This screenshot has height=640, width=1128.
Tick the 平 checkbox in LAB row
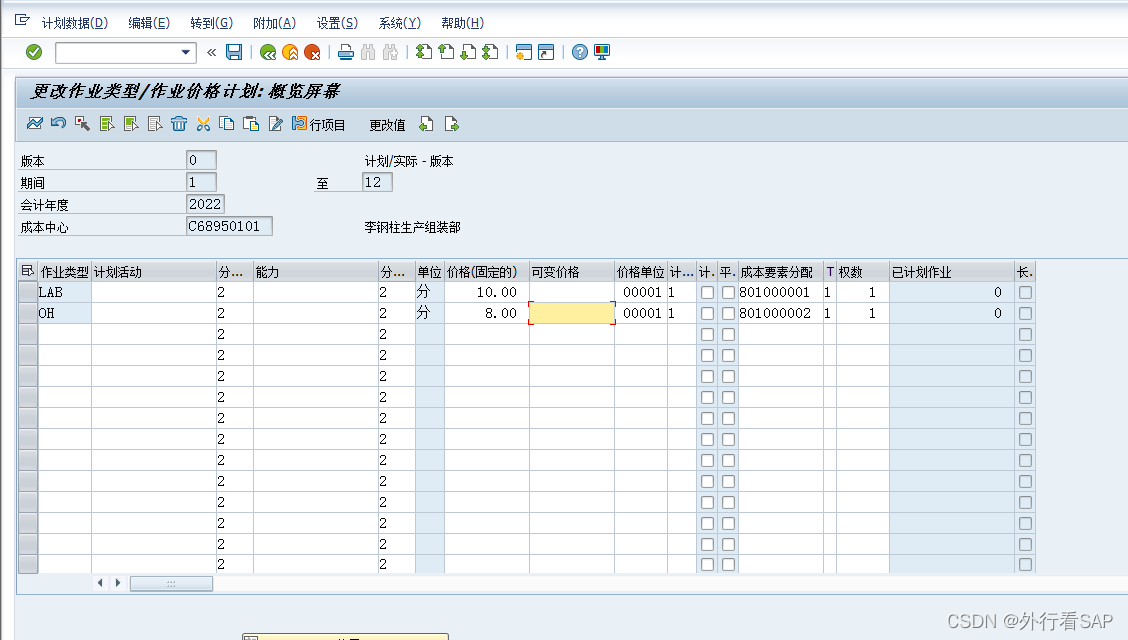coord(728,292)
